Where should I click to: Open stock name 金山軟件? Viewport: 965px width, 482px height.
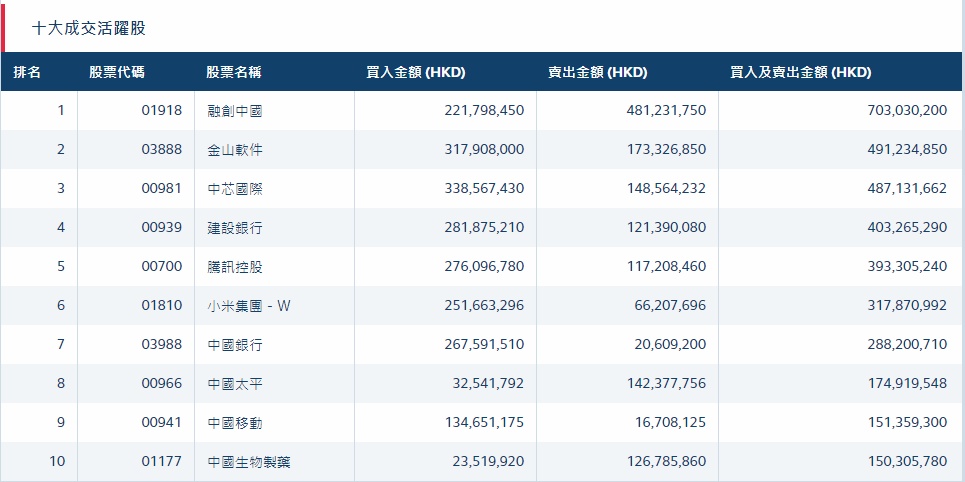(x=235, y=150)
